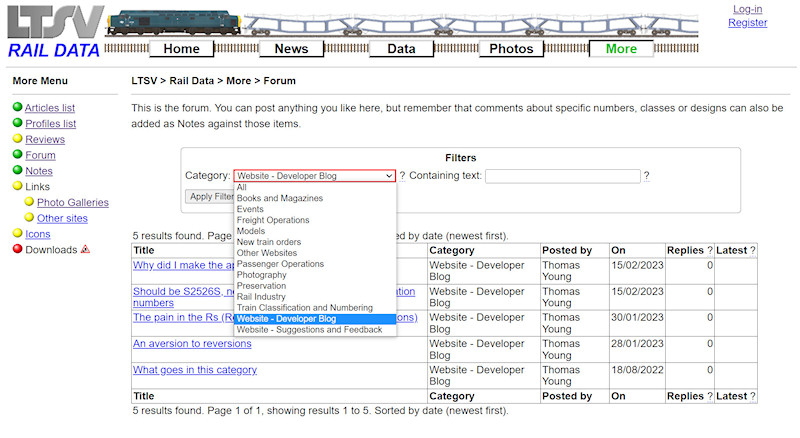Click the question mark next to Replies header
Viewport: 800px width, 438px height.
coord(710,251)
